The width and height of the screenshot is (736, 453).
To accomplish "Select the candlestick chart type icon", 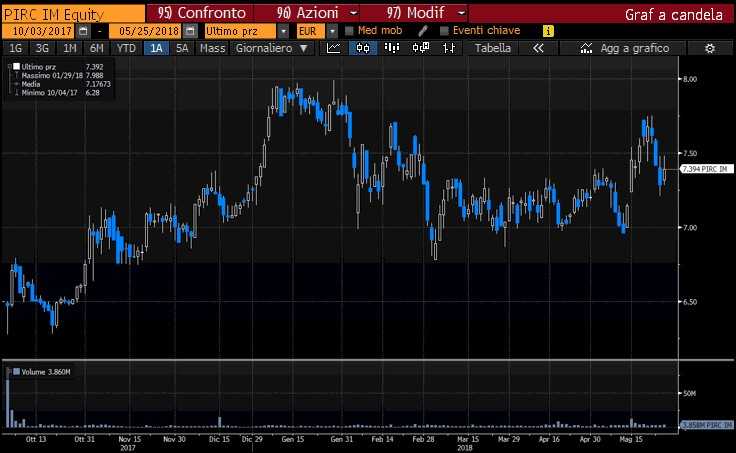I will point(363,48).
